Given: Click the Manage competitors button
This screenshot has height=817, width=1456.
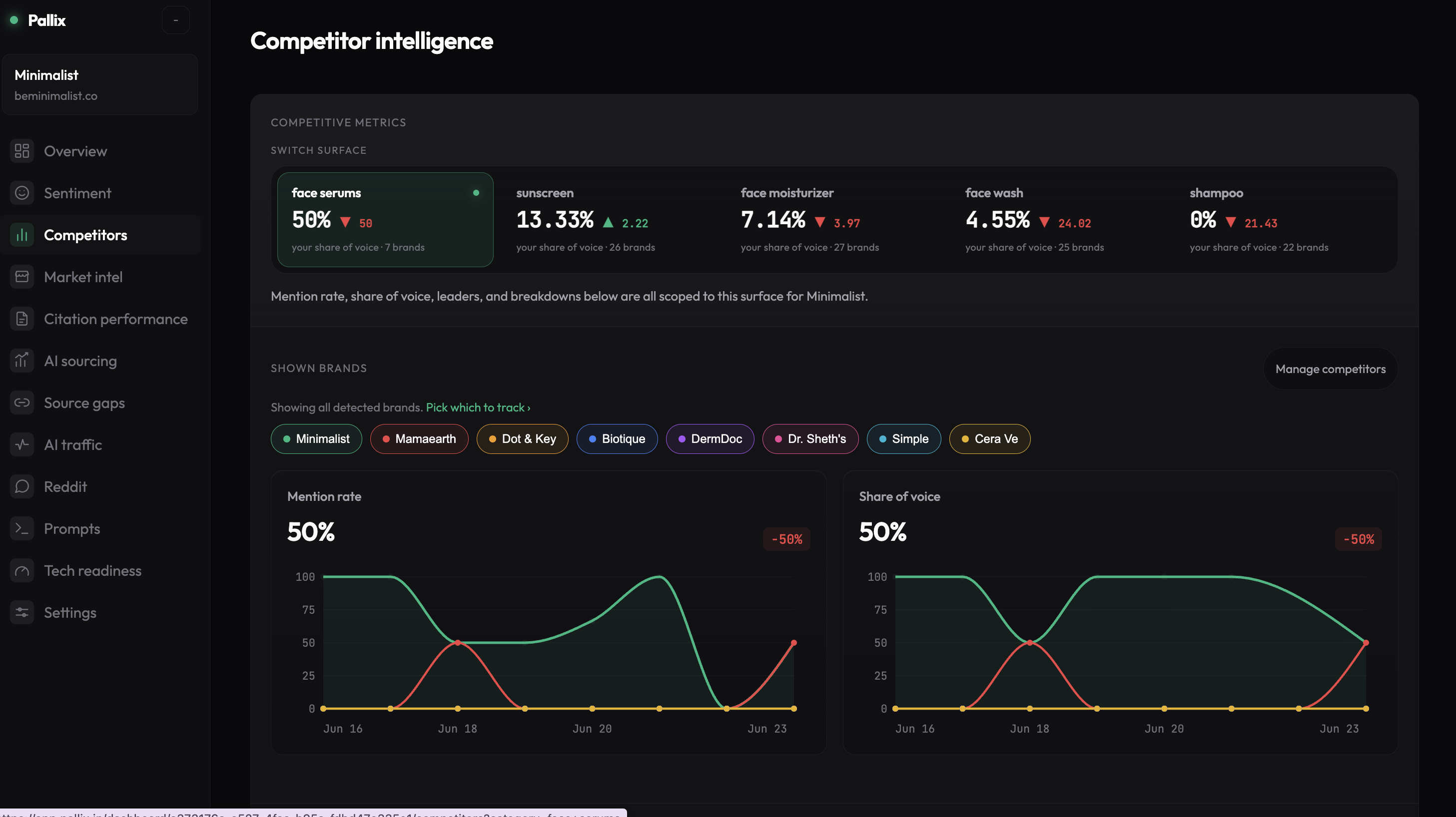Looking at the screenshot, I should pyautogui.click(x=1330, y=369).
